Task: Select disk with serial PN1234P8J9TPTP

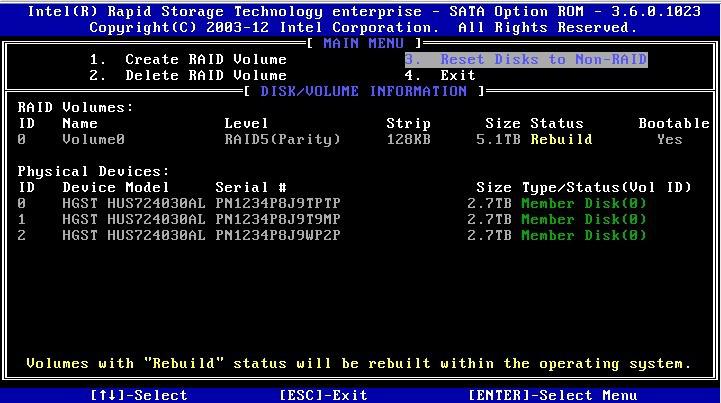Action: (278, 203)
